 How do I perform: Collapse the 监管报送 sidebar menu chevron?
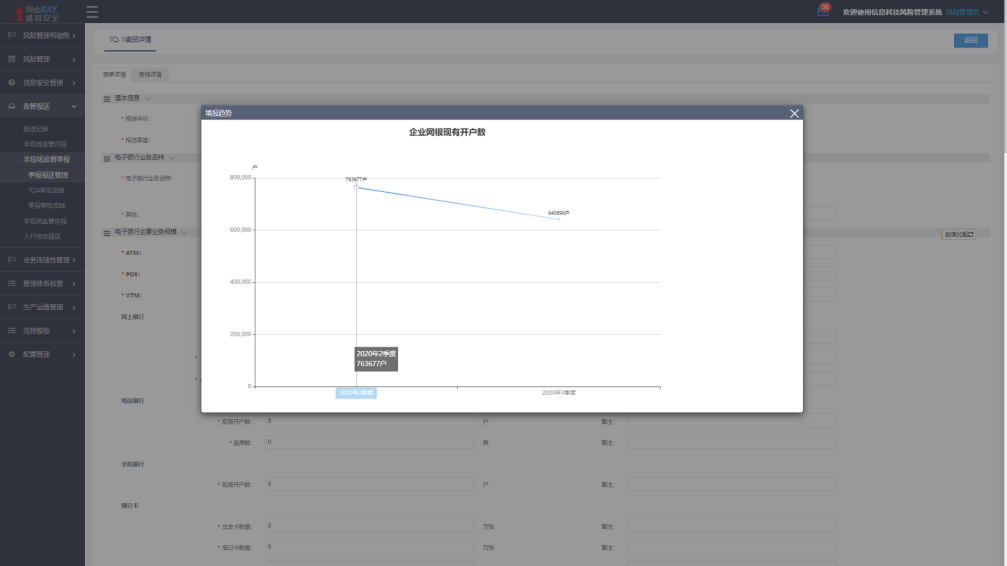[74, 106]
